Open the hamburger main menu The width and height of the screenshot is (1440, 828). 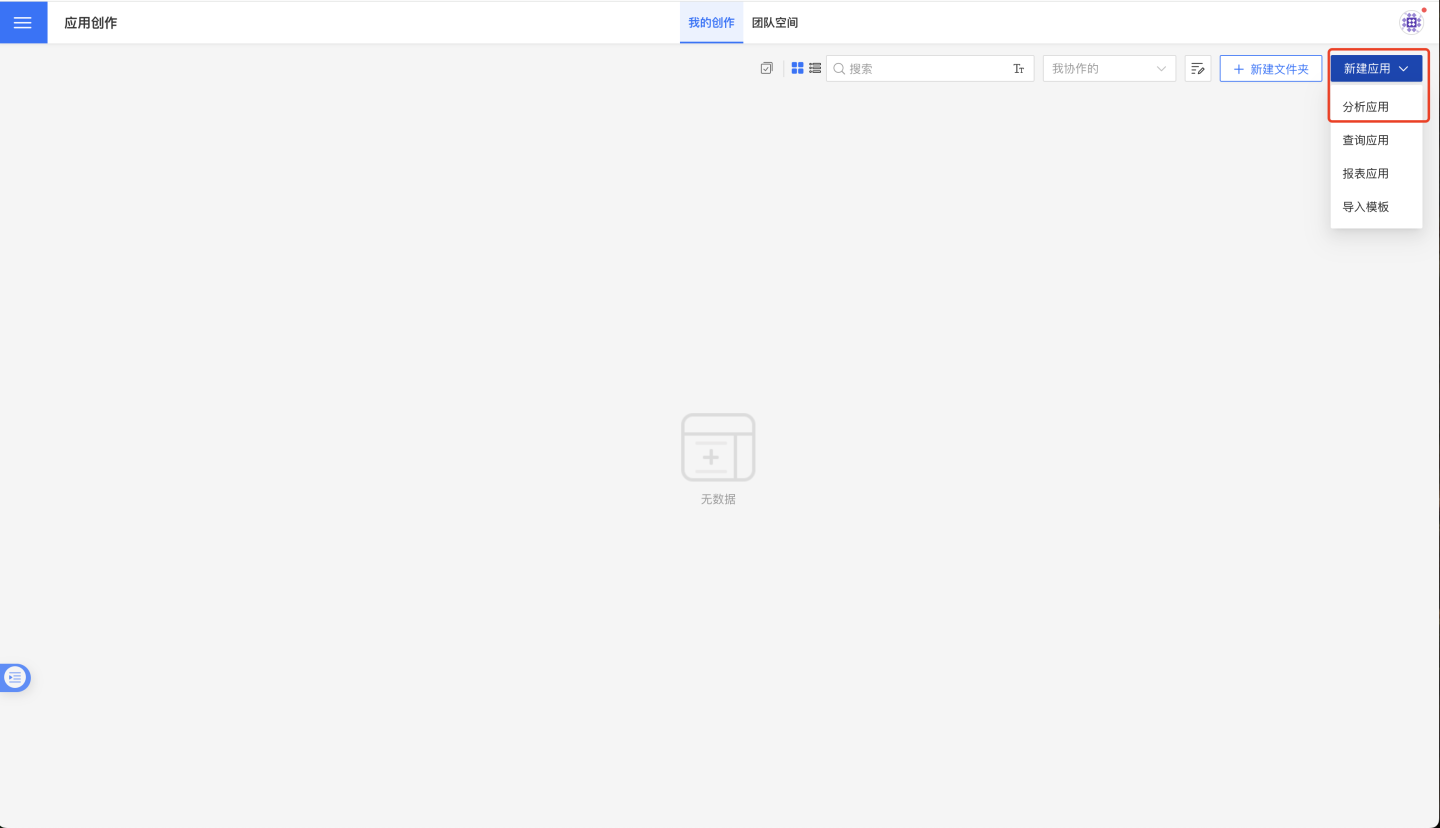pos(22,22)
